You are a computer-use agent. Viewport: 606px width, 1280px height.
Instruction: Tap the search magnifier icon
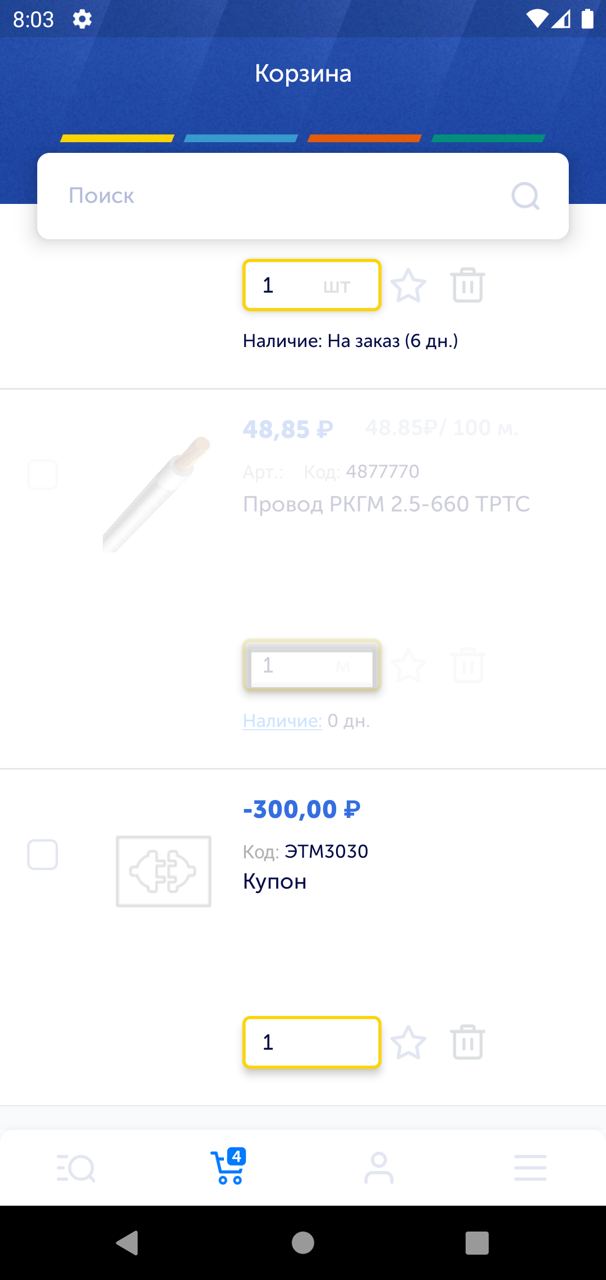tap(526, 196)
